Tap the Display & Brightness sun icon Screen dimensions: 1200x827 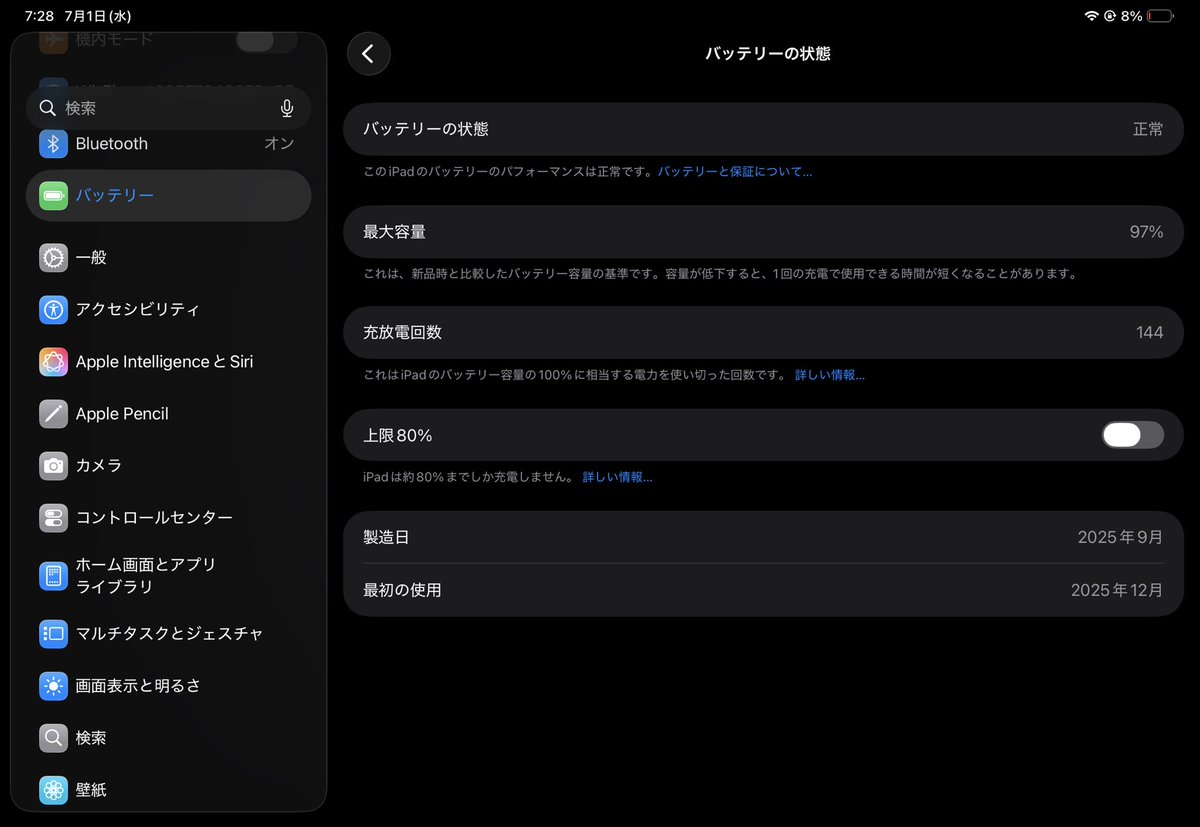pyautogui.click(x=54, y=686)
